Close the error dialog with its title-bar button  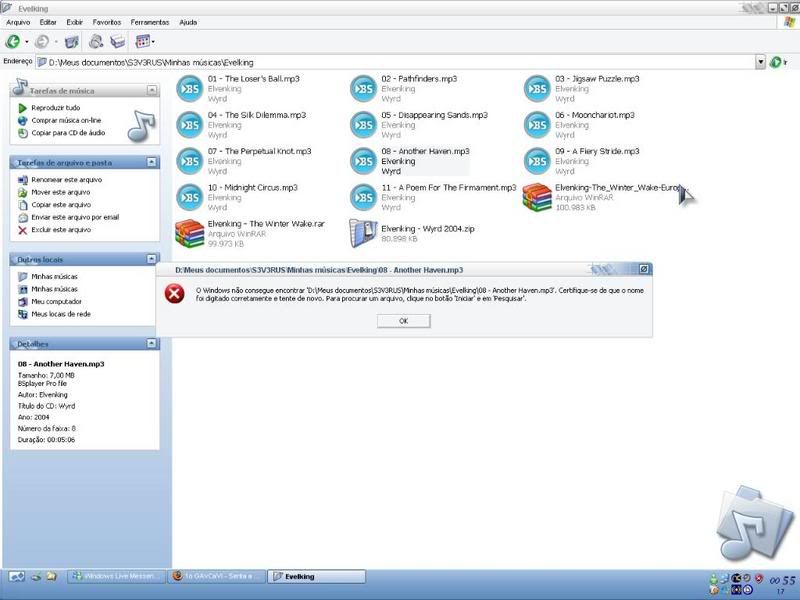click(644, 269)
